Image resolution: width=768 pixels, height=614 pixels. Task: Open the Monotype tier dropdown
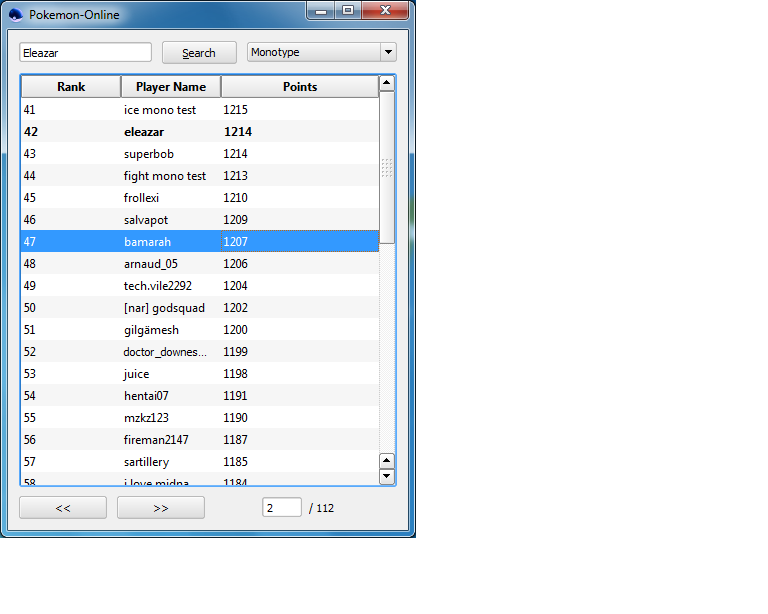click(322, 52)
